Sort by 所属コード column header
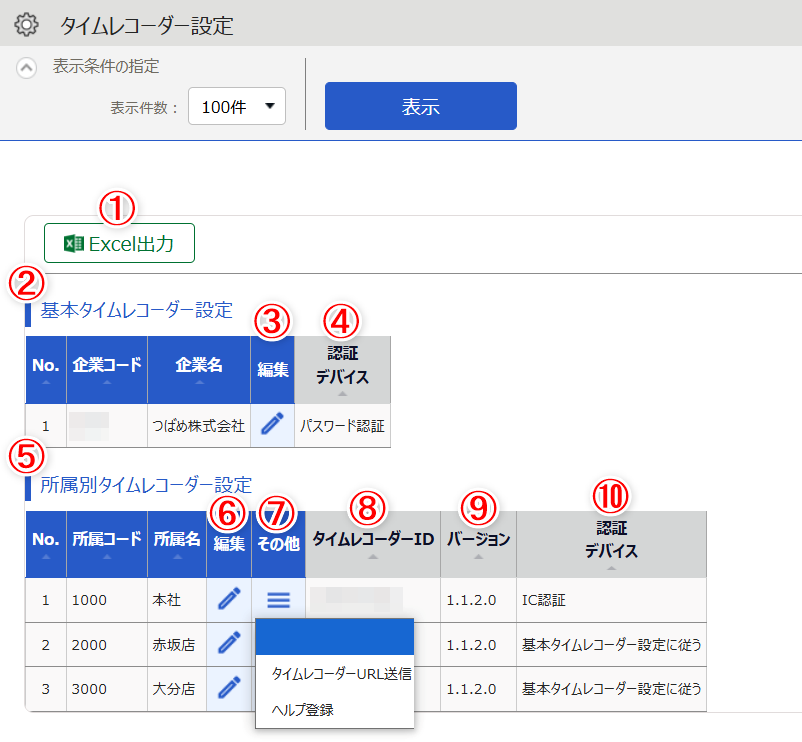Image resolution: width=802 pixels, height=742 pixels. tap(106, 544)
